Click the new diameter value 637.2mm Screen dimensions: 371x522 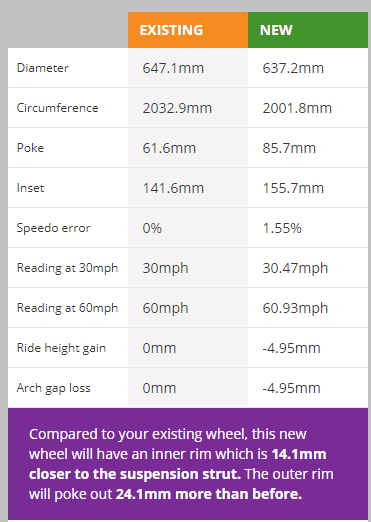(x=293, y=68)
